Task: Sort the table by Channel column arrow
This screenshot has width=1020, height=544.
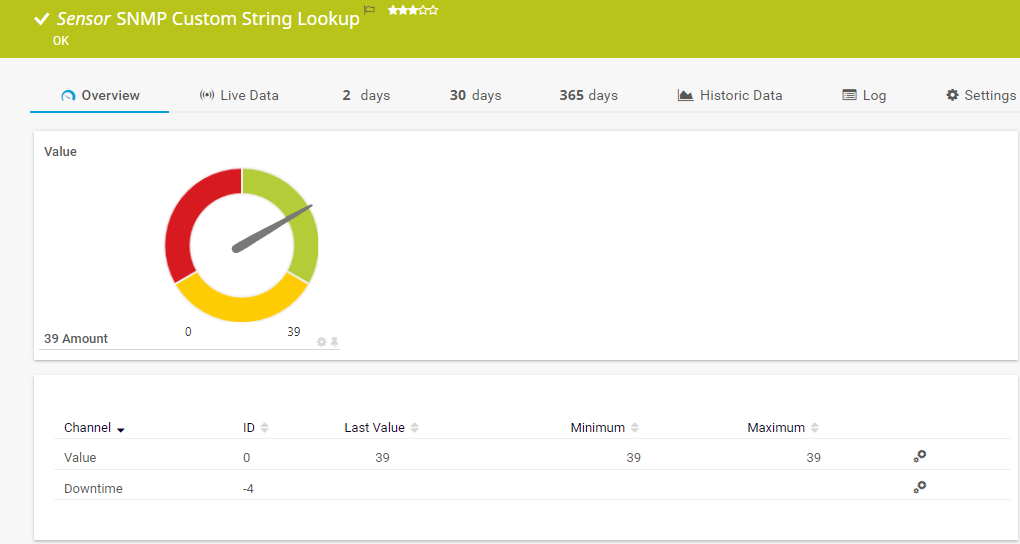Action: click(x=121, y=429)
